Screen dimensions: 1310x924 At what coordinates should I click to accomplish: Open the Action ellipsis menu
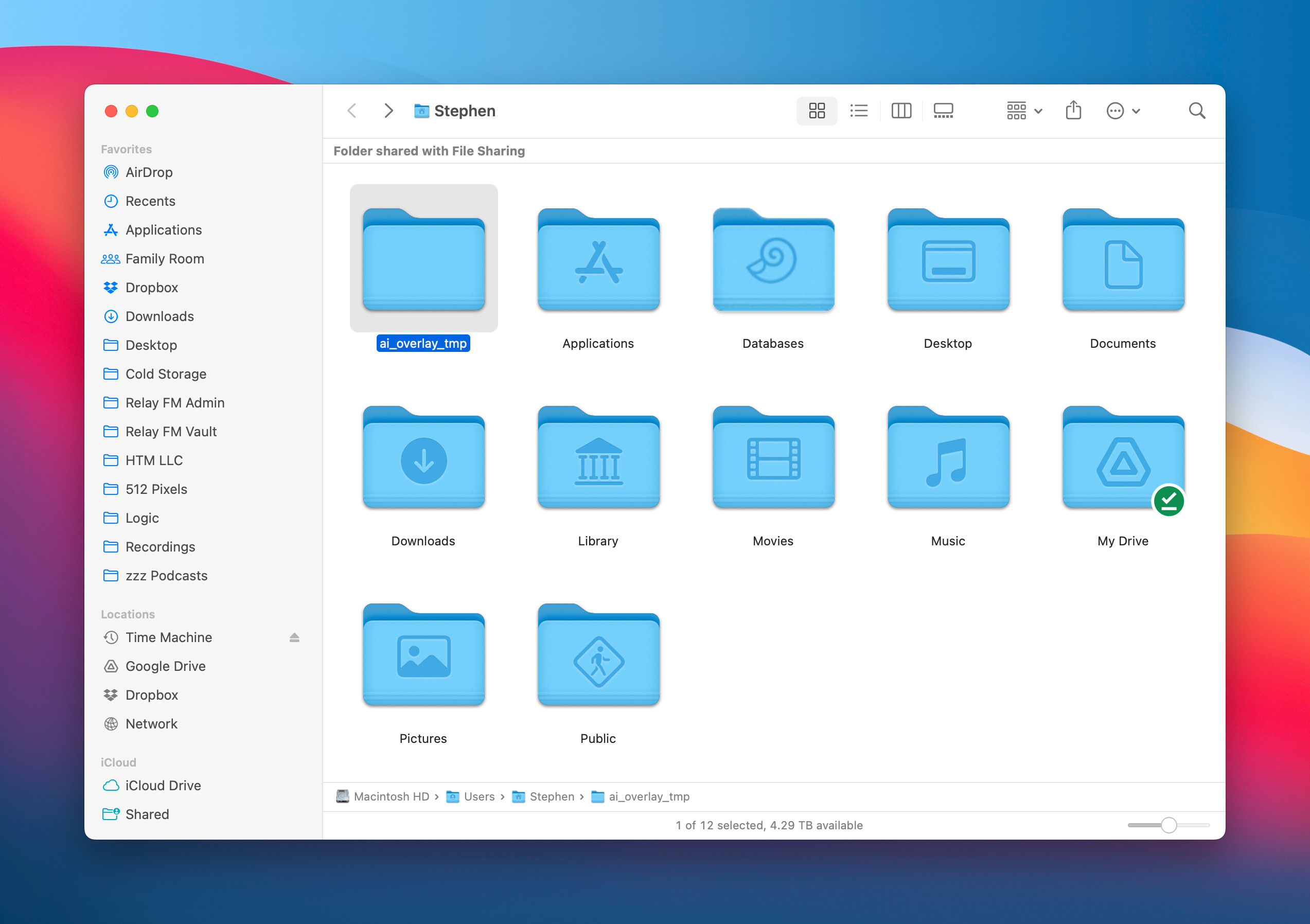point(1122,111)
